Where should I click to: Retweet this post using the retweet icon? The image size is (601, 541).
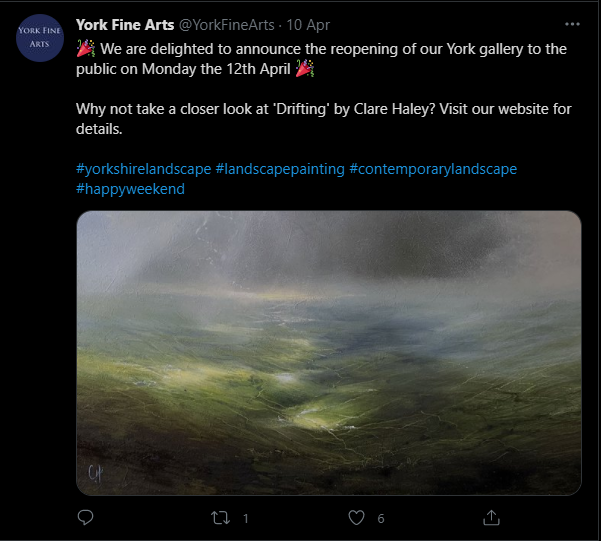[220, 518]
